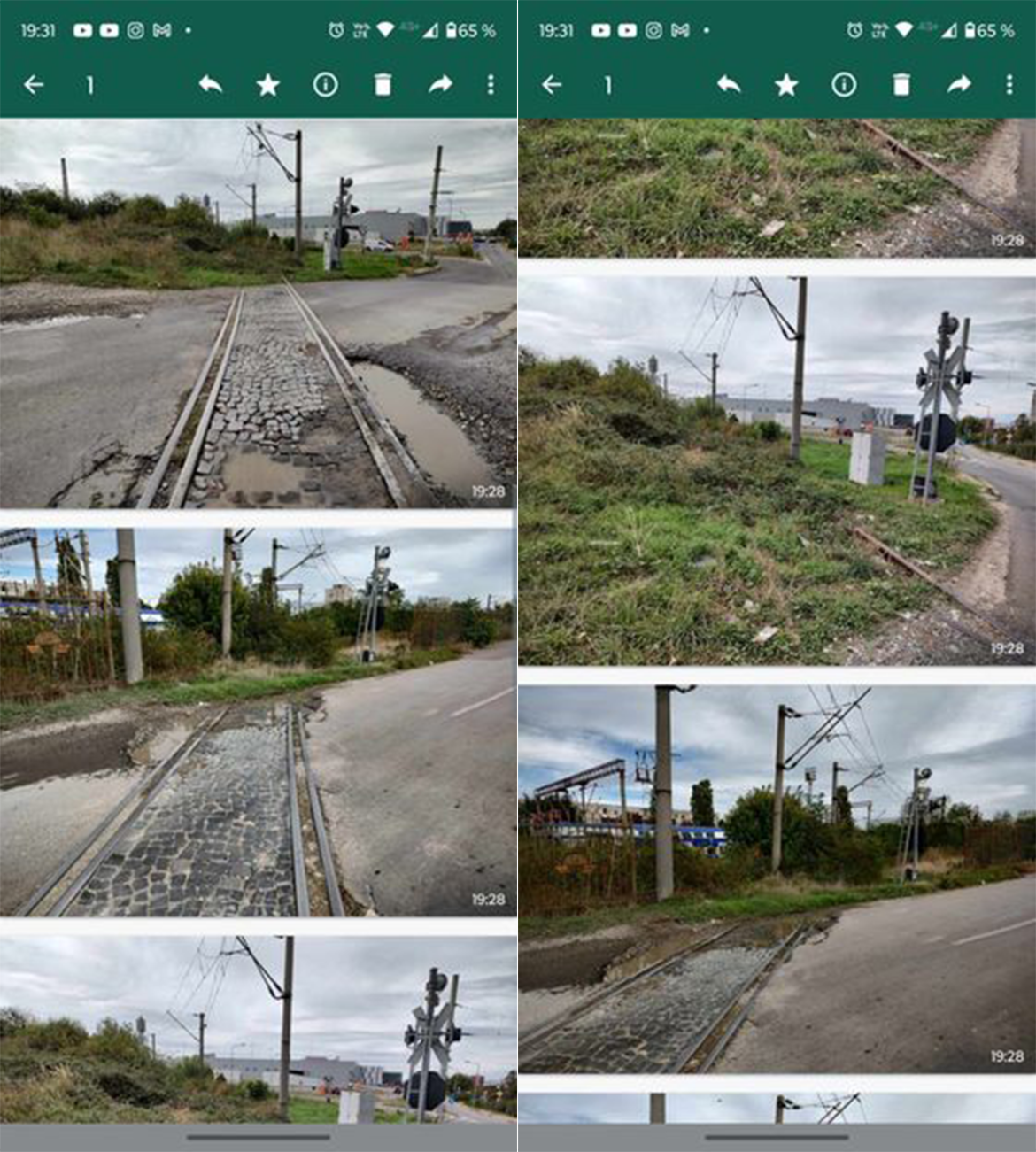The width and height of the screenshot is (1036, 1152).
Task: Expand more options menu on right screen
Action: (1009, 85)
